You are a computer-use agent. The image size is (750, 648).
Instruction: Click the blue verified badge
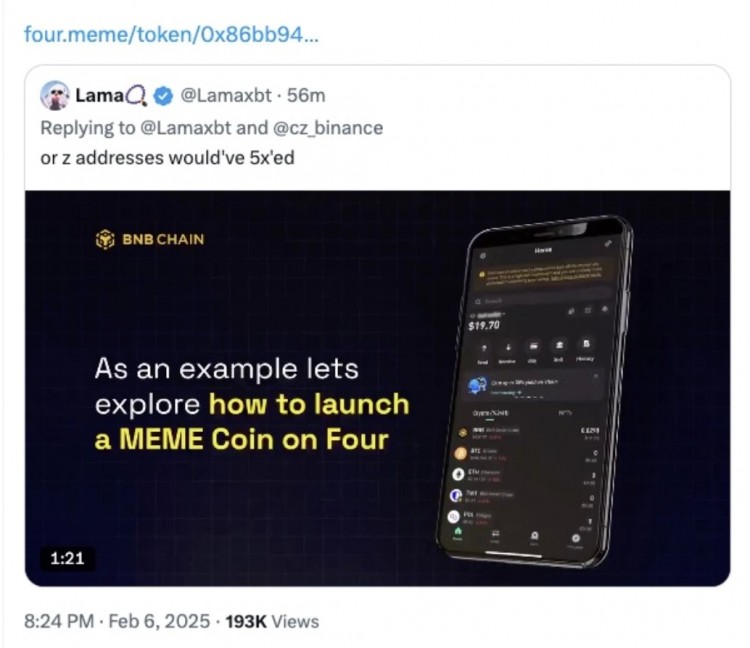coord(162,97)
